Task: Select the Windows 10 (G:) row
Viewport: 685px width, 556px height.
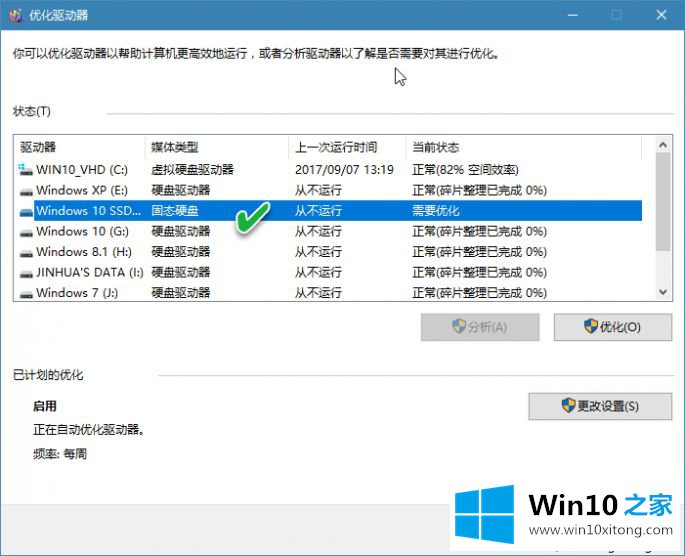Action: point(330,231)
